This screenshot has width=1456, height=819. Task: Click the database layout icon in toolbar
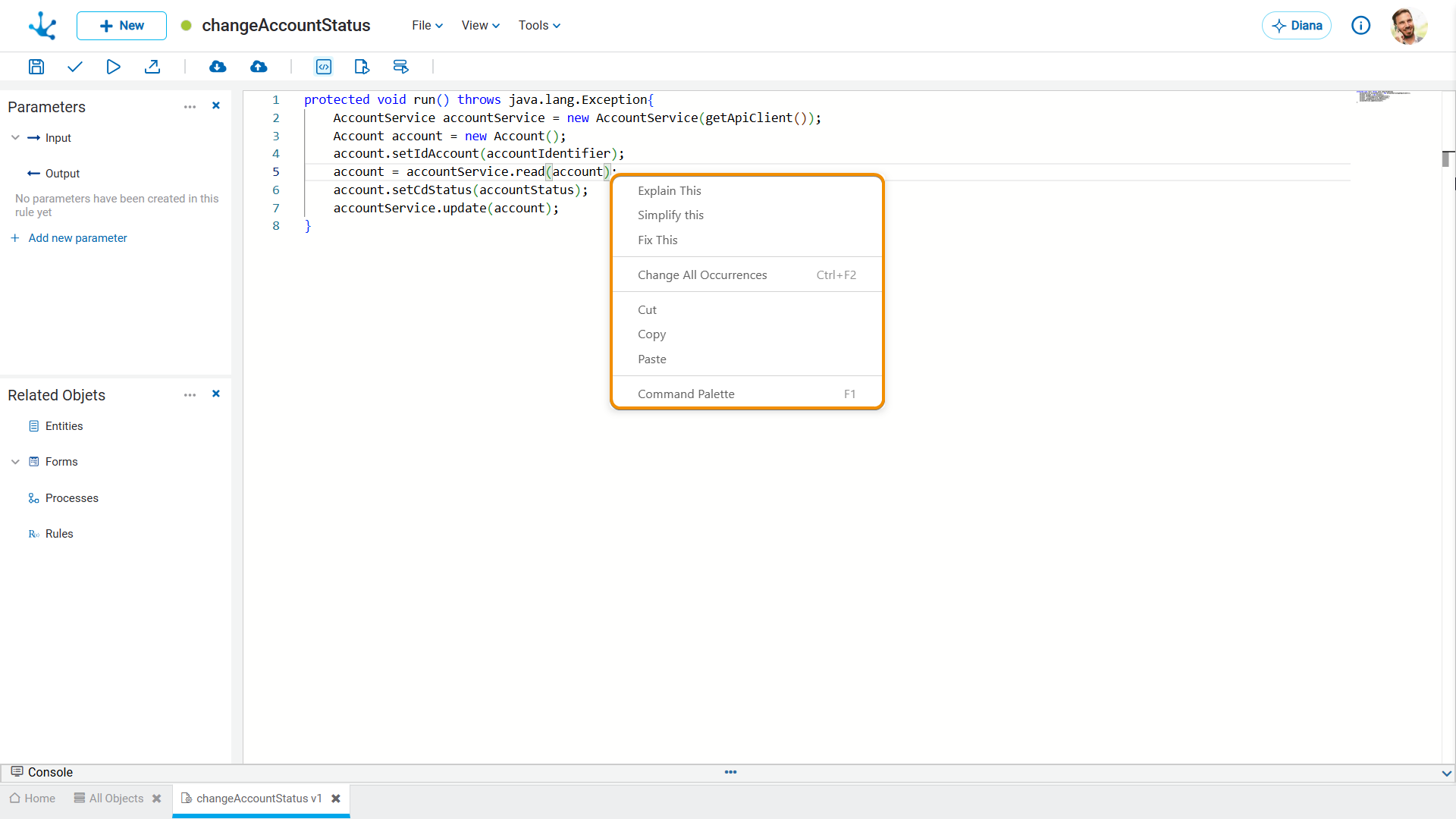(400, 67)
